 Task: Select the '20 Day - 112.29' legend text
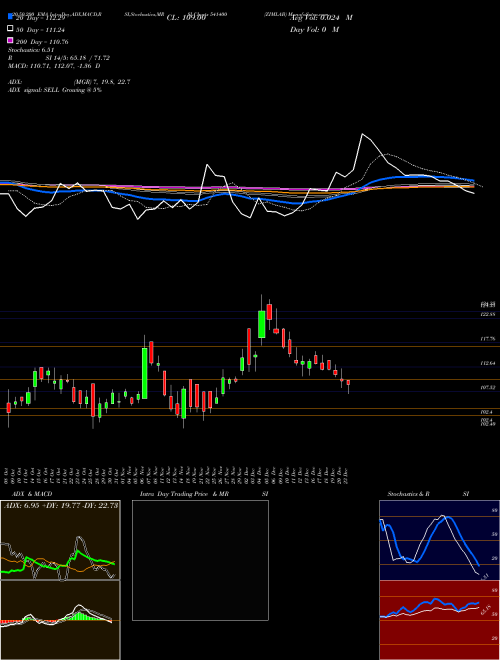[x=40, y=18]
